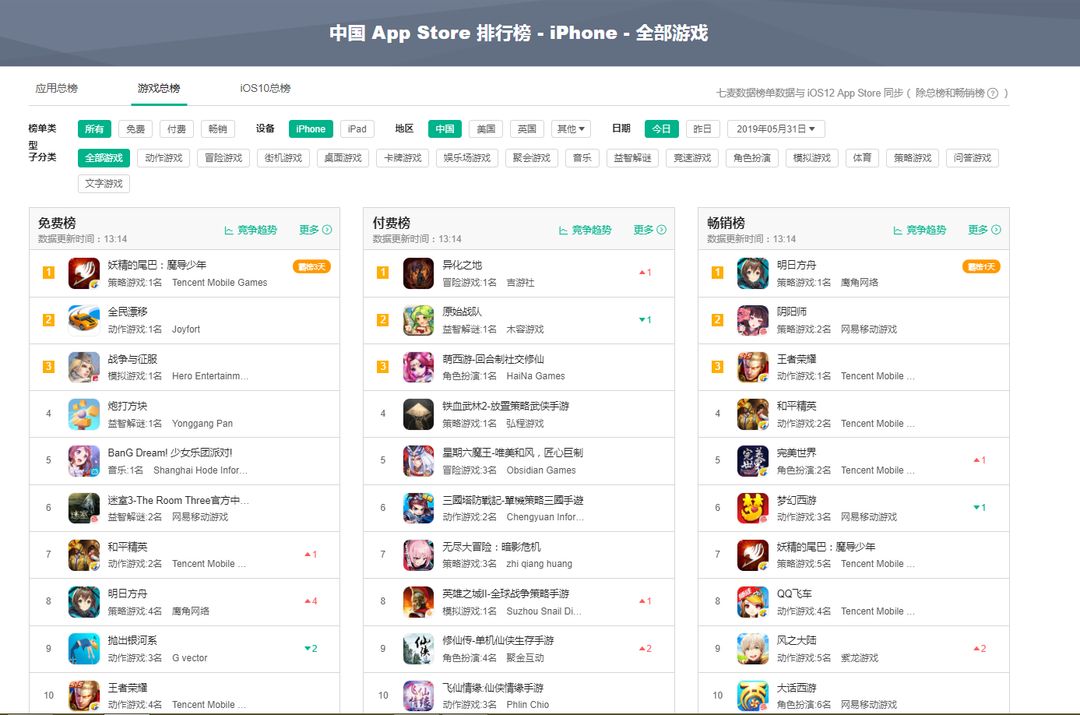The height and width of the screenshot is (715, 1080).
Task: Open 全民漂移 car game icon
Action: point(84,320)
